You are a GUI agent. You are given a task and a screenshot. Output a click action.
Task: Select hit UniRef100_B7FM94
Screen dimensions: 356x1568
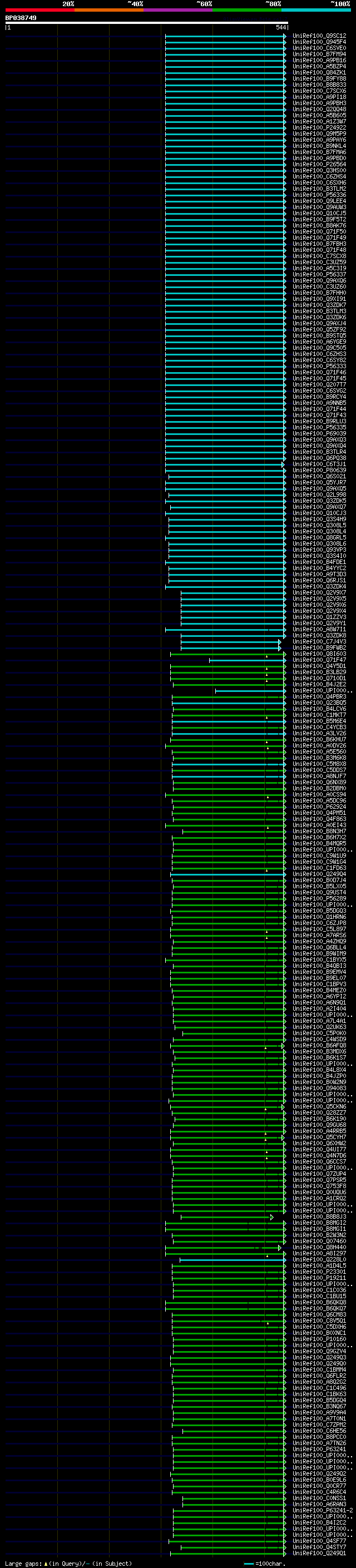click(319, 54)
